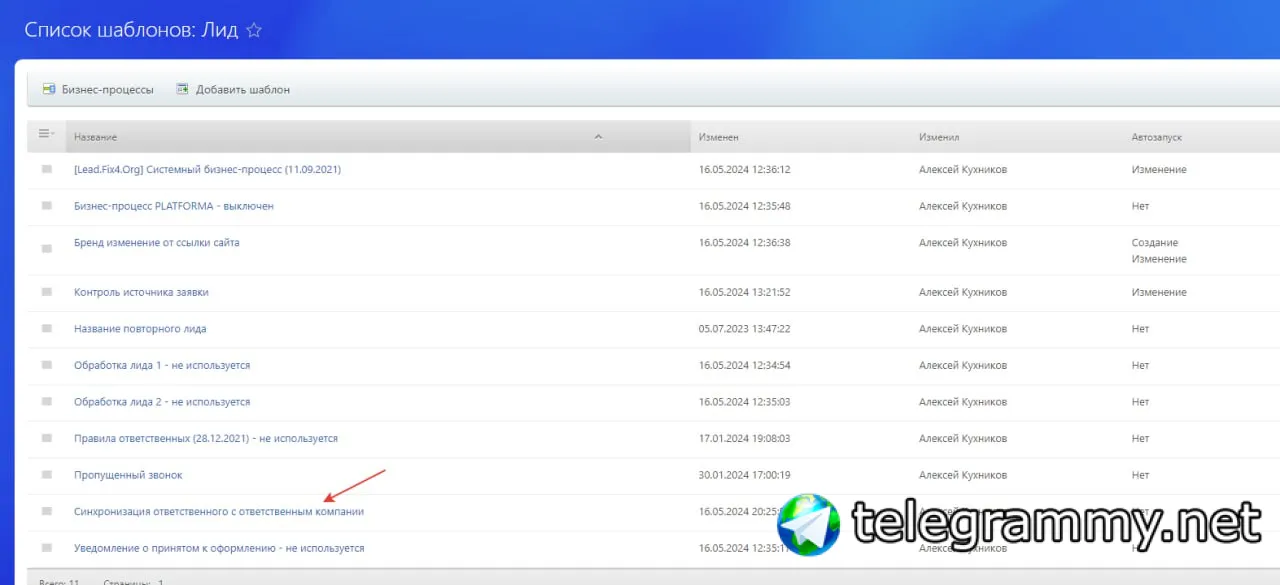1280x585 pixels.
Task: Open Бренд изменение от ссылки сайта template
Action: pyautogui.click(x=157, y=242)
